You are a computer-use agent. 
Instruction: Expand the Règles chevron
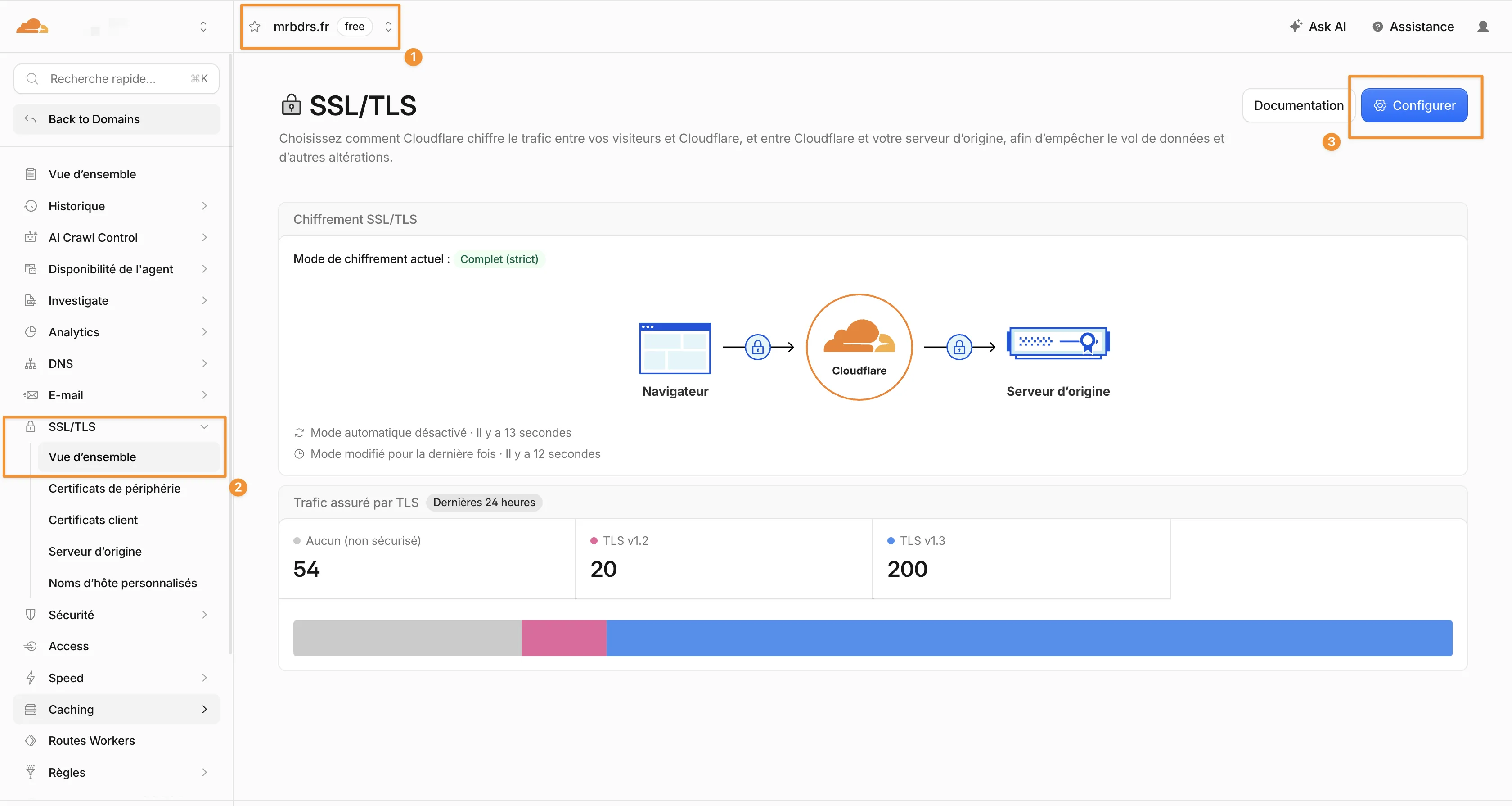point(204,773)
